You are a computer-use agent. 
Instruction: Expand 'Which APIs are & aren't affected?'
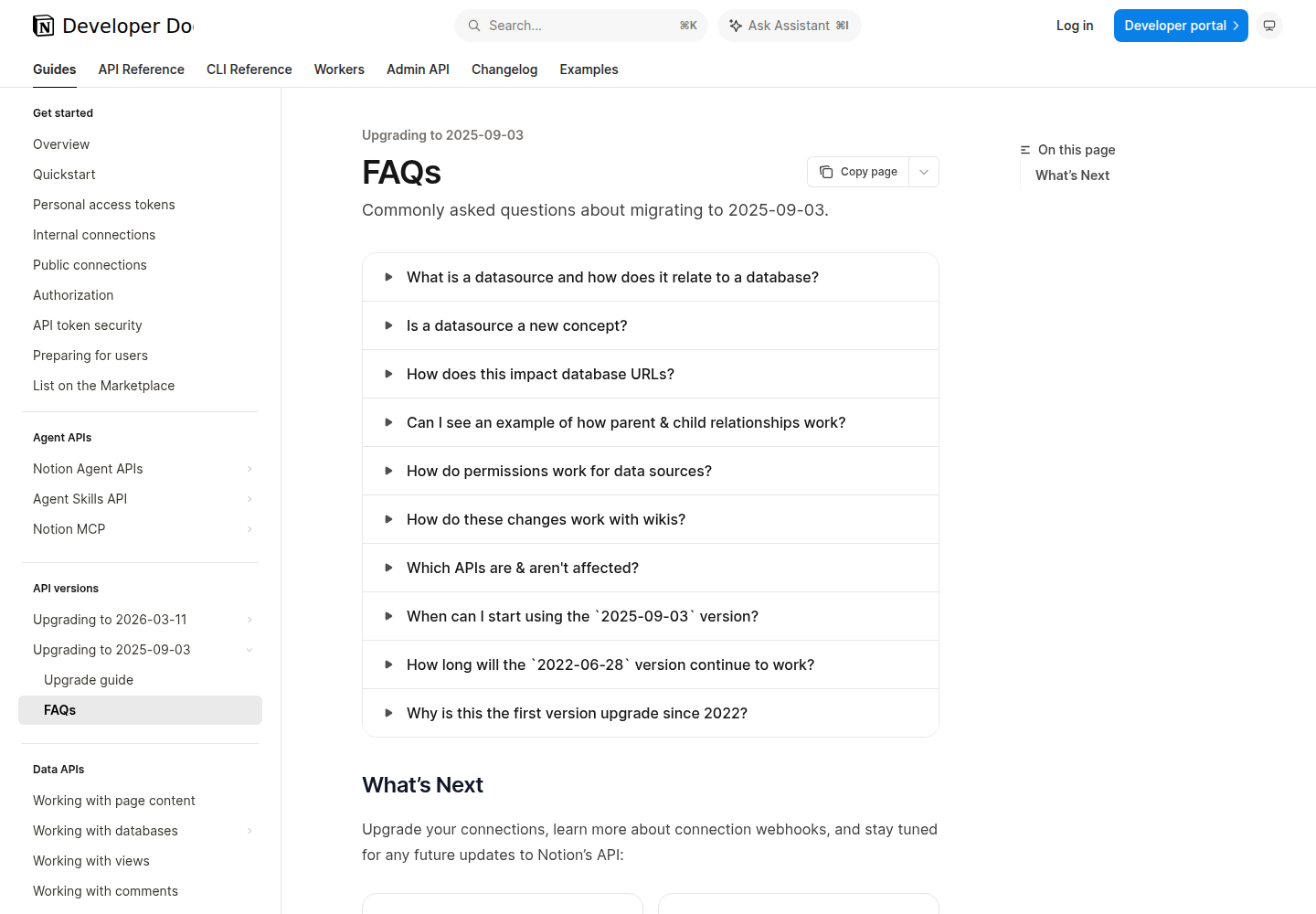click(x=651, y=568)
